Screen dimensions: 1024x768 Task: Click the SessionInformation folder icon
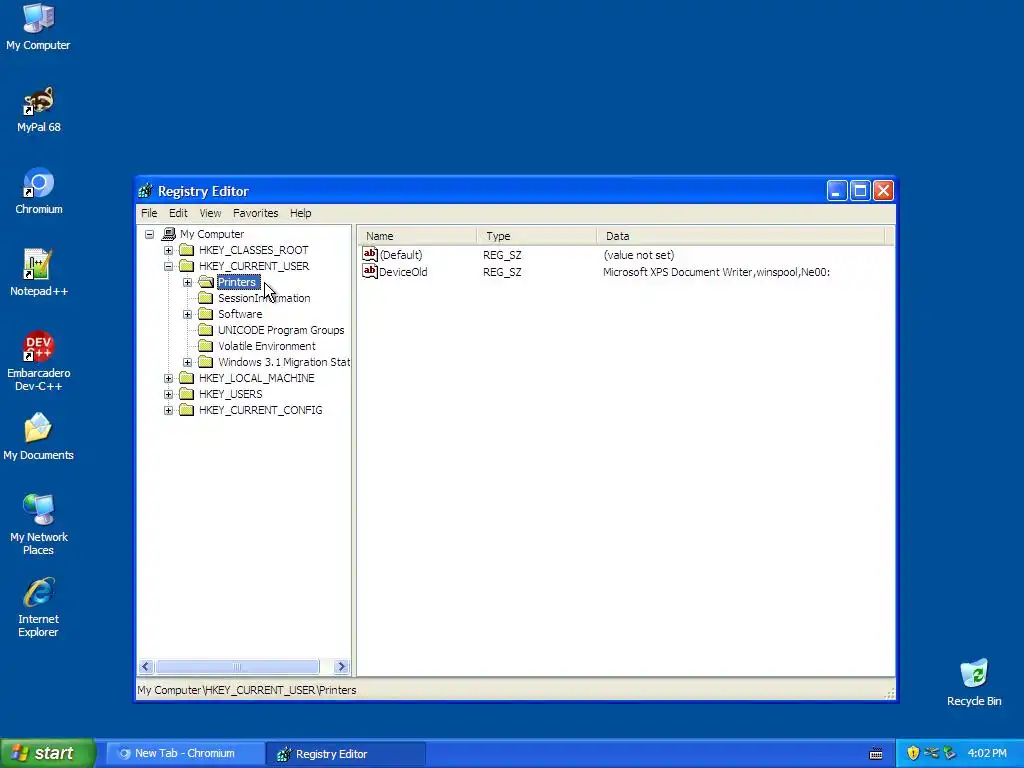click(x=206, y=298)
